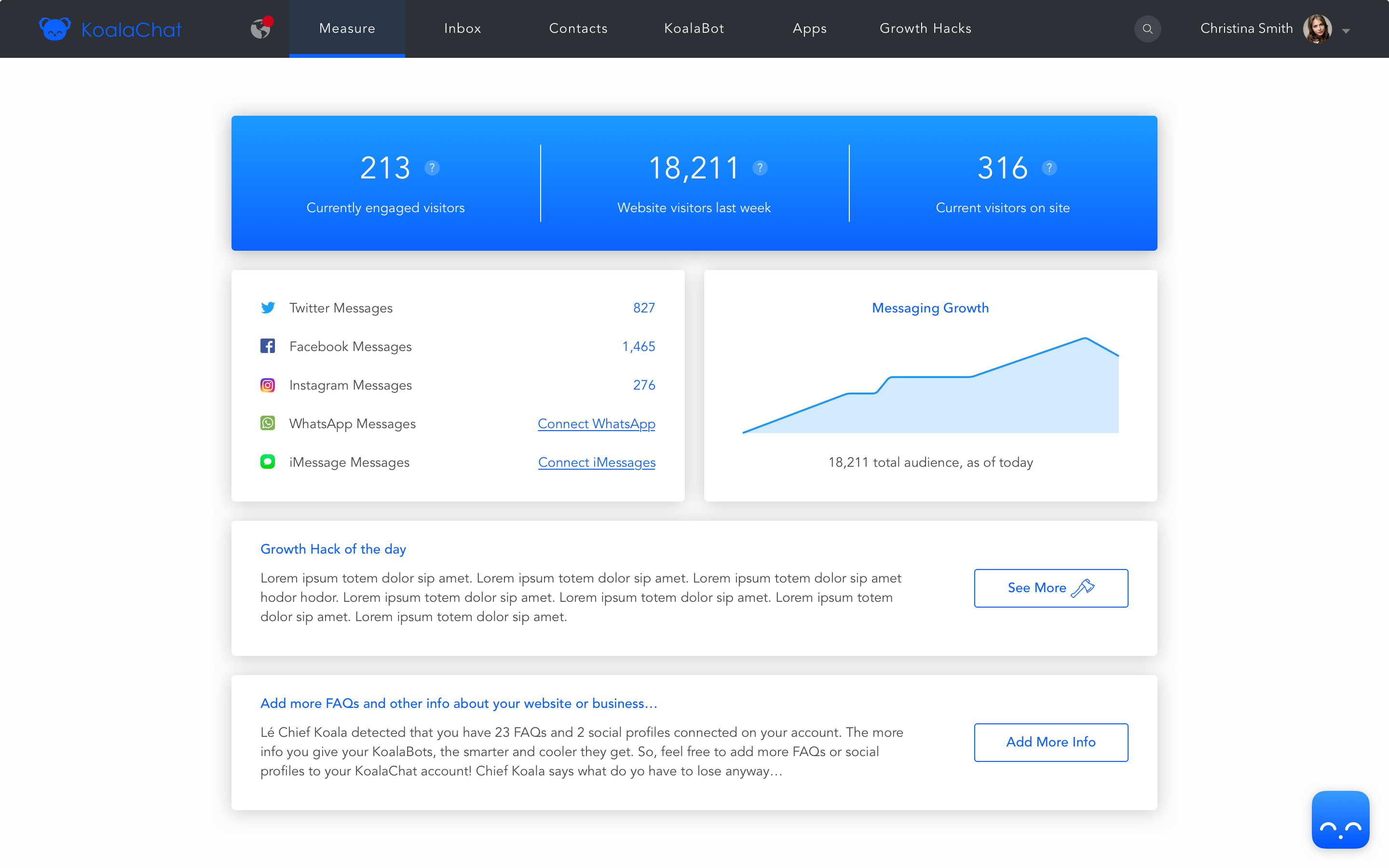Click the Connect iMessages link
This screenshot has width=1389, height=868.
tap(596, 462)
